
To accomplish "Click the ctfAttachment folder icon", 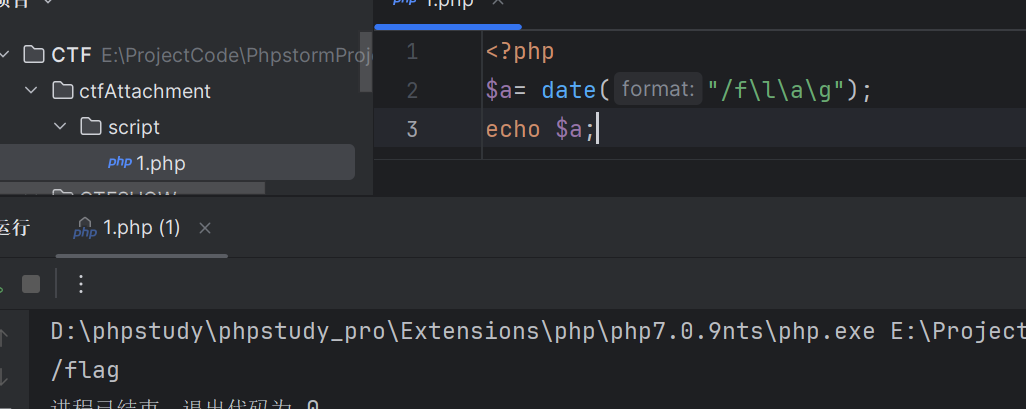I will pos(62,91).
